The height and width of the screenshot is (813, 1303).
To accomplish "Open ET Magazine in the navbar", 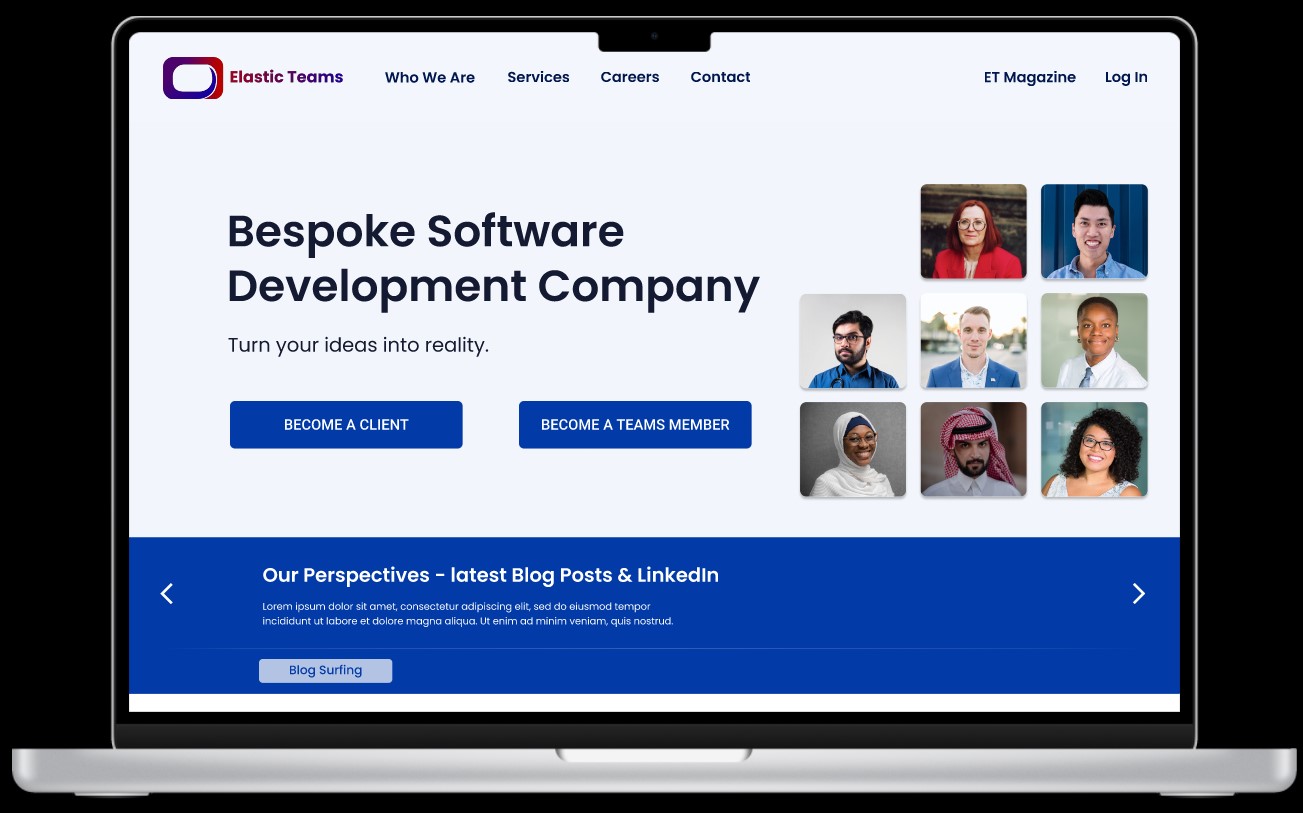I will point(1030,77).
